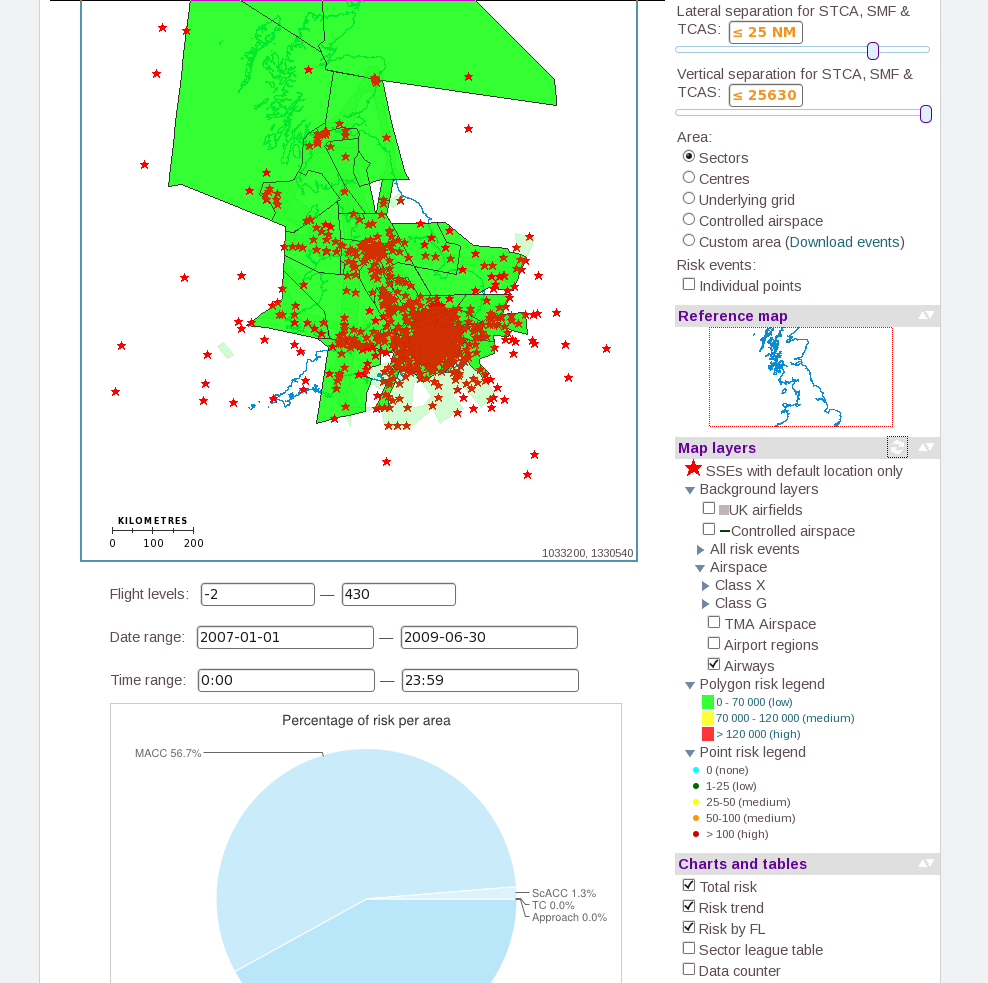Enable the Sector league table checkbox
The image size is (988, 983).
click(689, 948)
